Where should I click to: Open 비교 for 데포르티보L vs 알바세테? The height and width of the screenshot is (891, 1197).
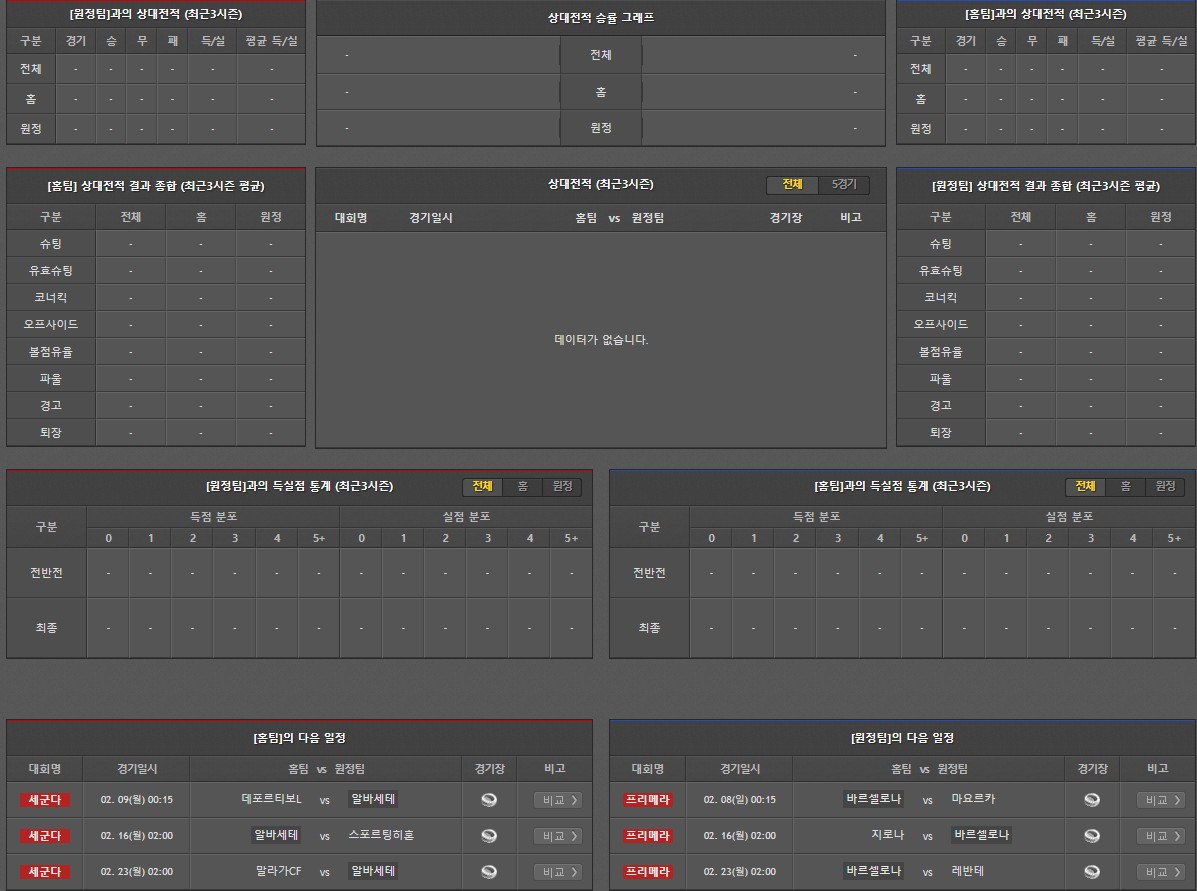pyautogui.click(x=558, y=800)
